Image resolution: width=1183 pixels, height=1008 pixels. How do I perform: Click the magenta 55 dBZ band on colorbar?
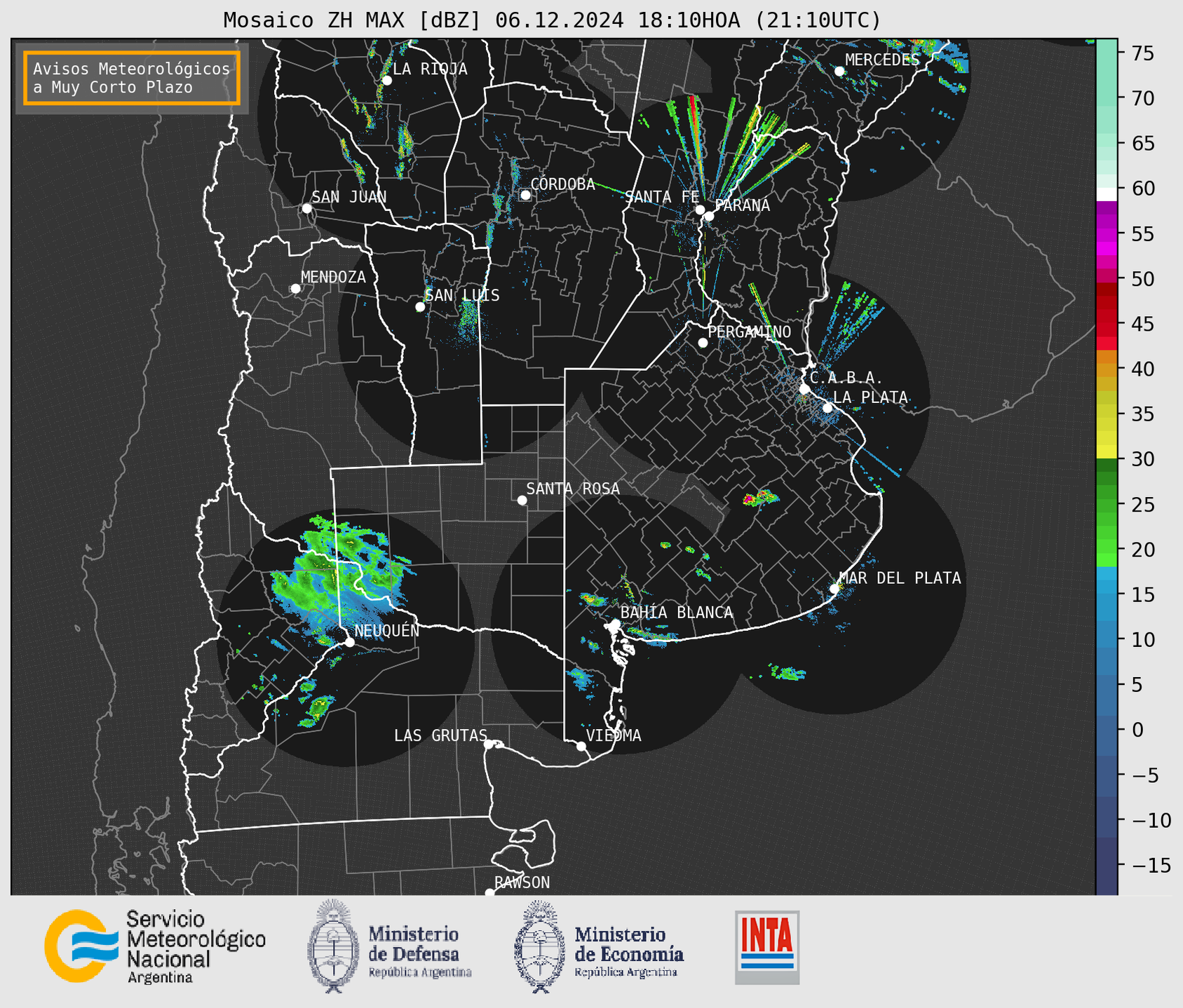pos(1107,234)
